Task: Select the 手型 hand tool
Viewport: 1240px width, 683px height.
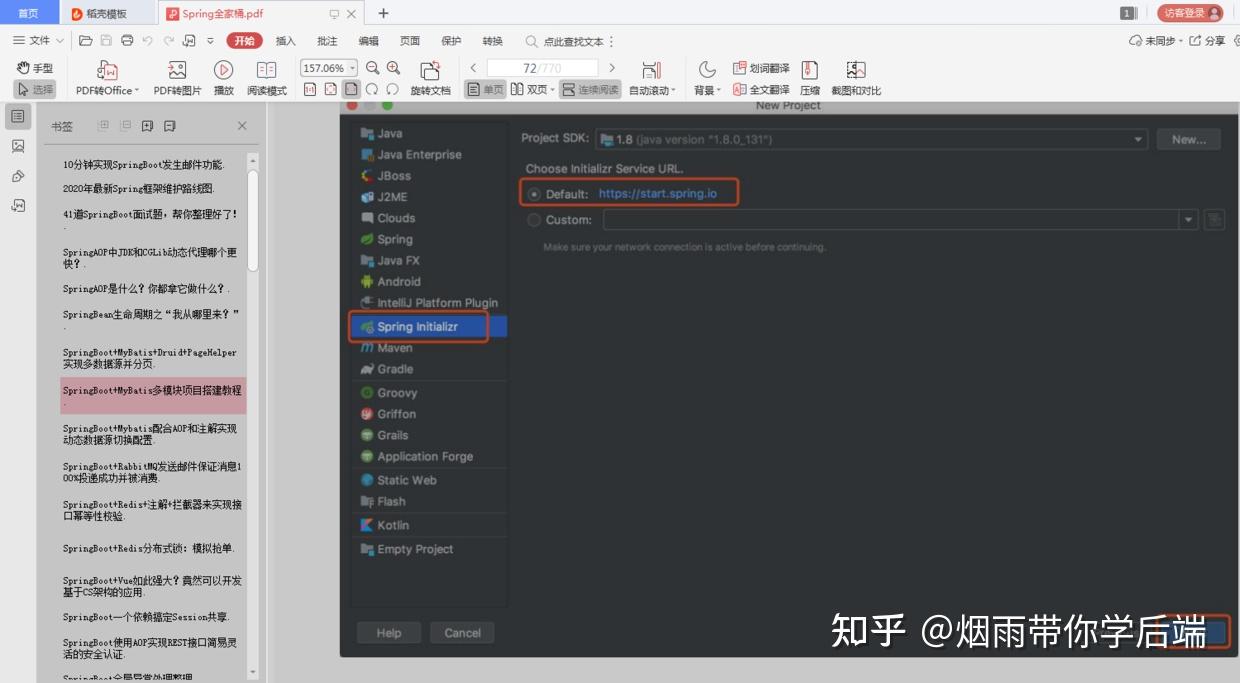Action: coord(35,67)
